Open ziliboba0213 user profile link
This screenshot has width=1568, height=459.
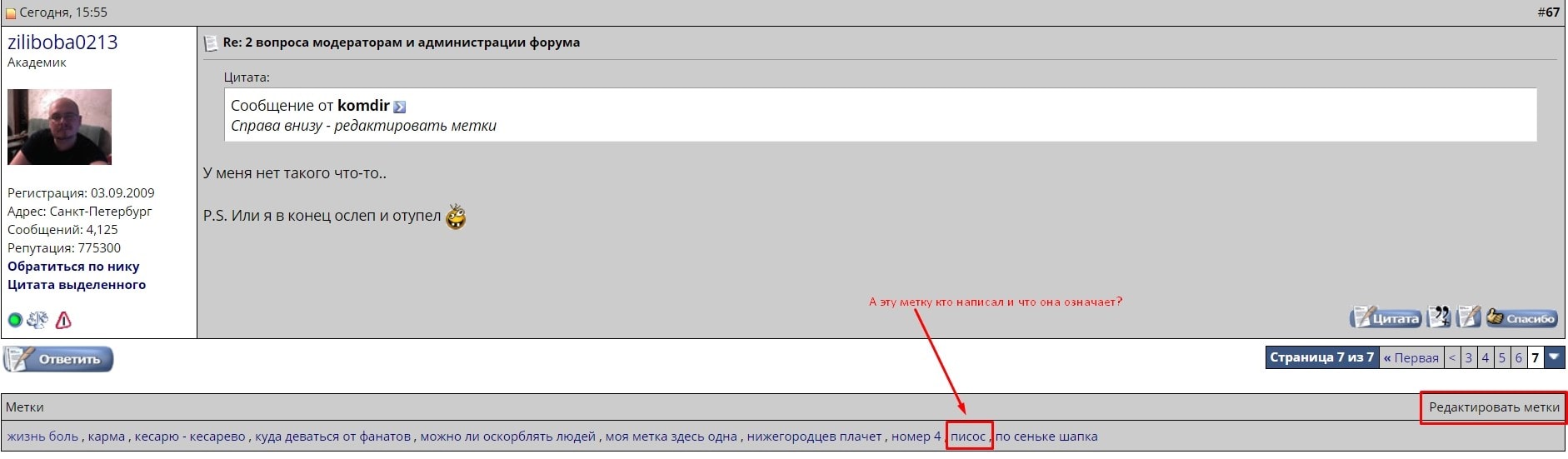click(62, 42)
